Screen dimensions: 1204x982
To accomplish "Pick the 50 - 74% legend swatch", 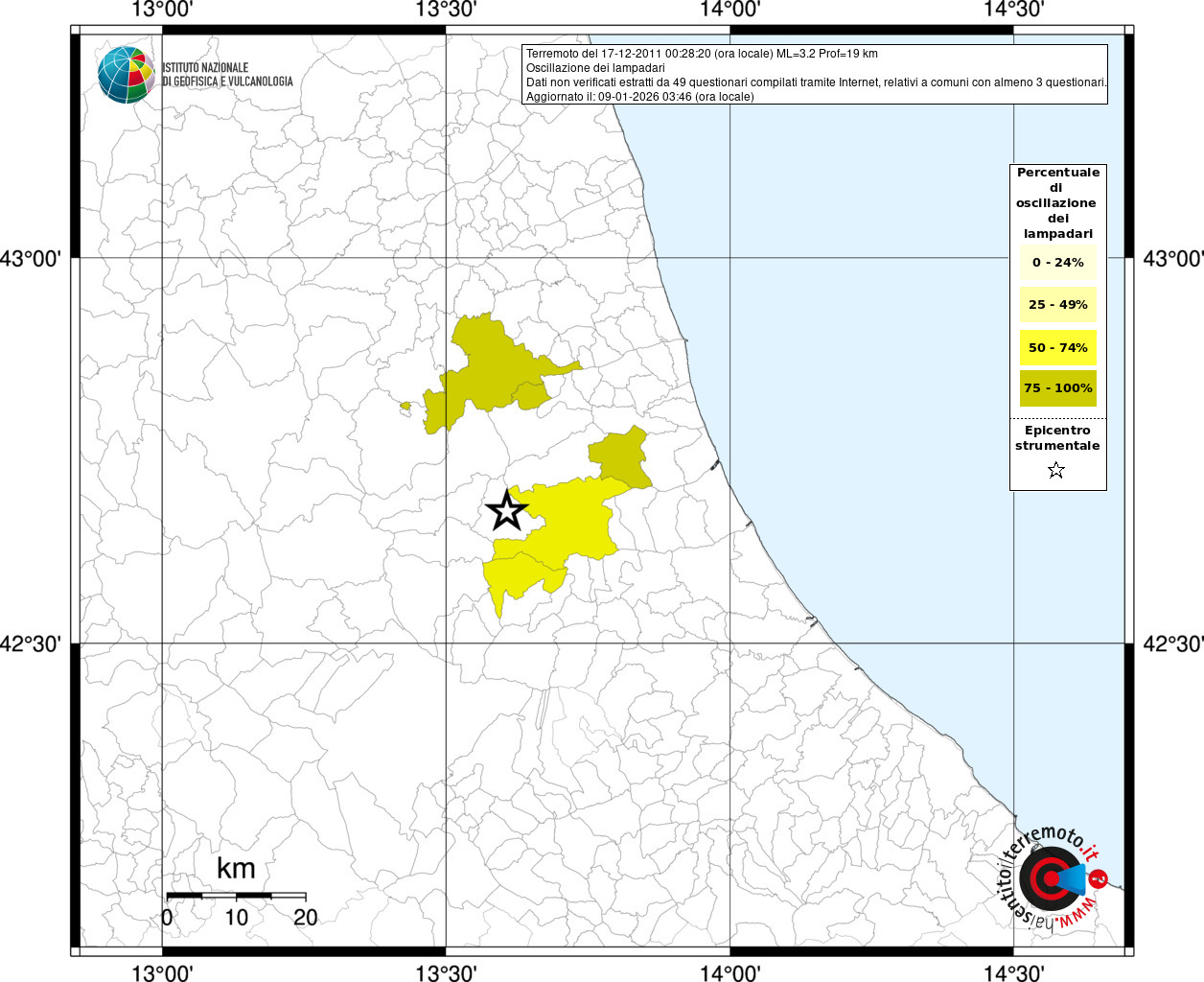I will [x=1057, y=347].
